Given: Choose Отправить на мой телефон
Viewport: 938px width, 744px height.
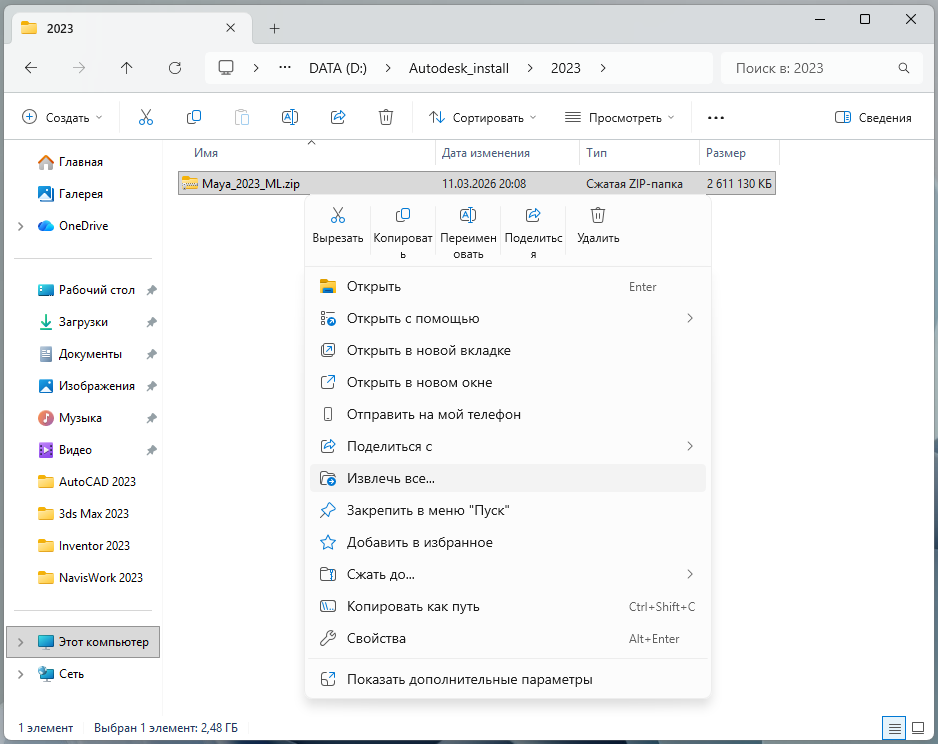Looking at the screenshot, I should pyautogui.click(x=508, y=414).
